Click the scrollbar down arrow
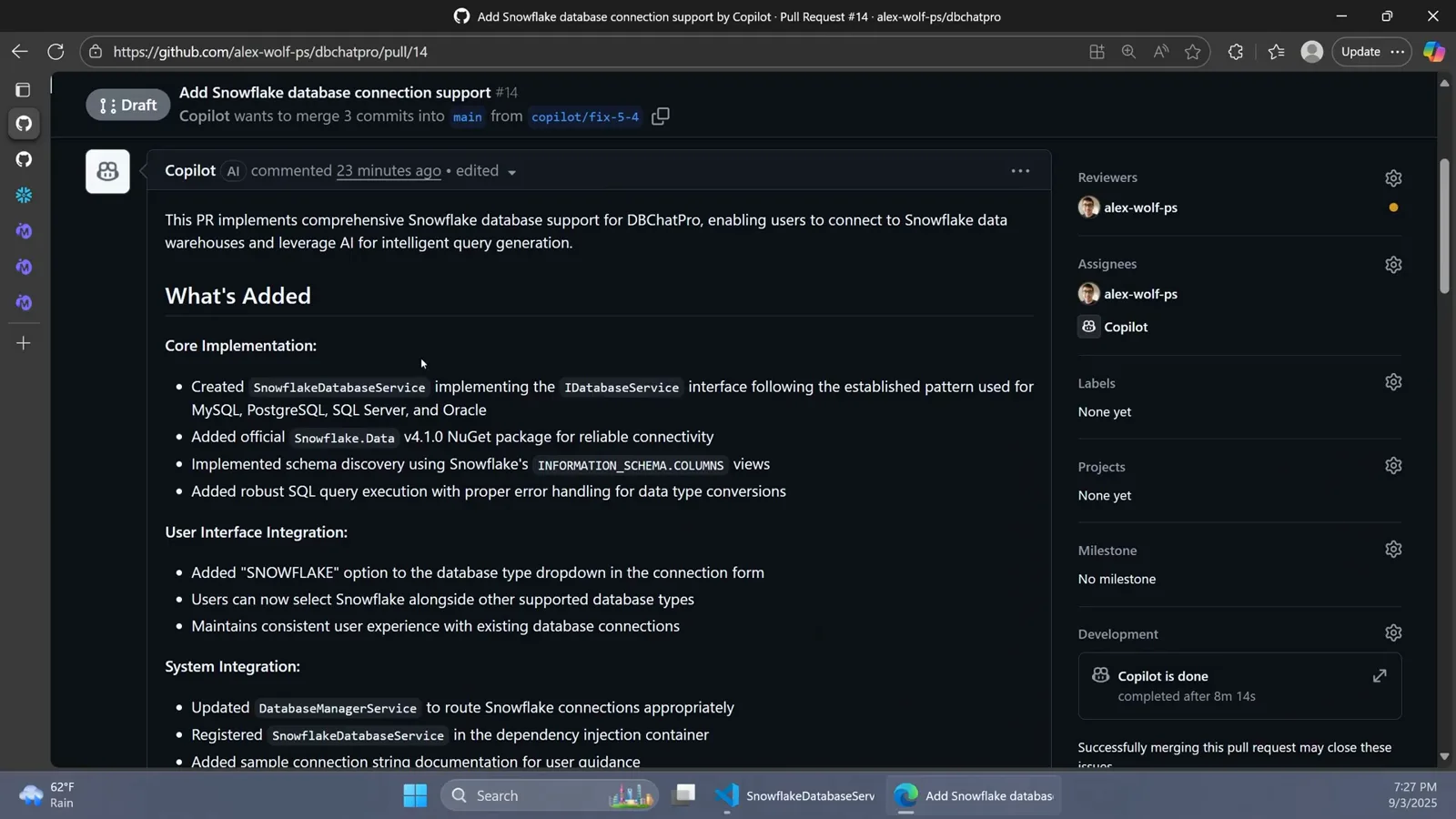The image size is (1456, 819). click(x=1444, y=757)
